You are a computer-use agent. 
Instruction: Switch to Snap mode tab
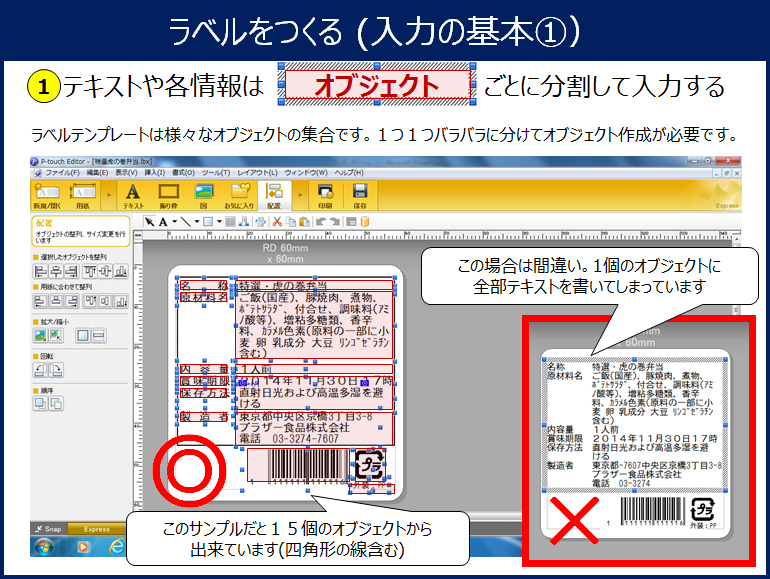click(48, 529)
